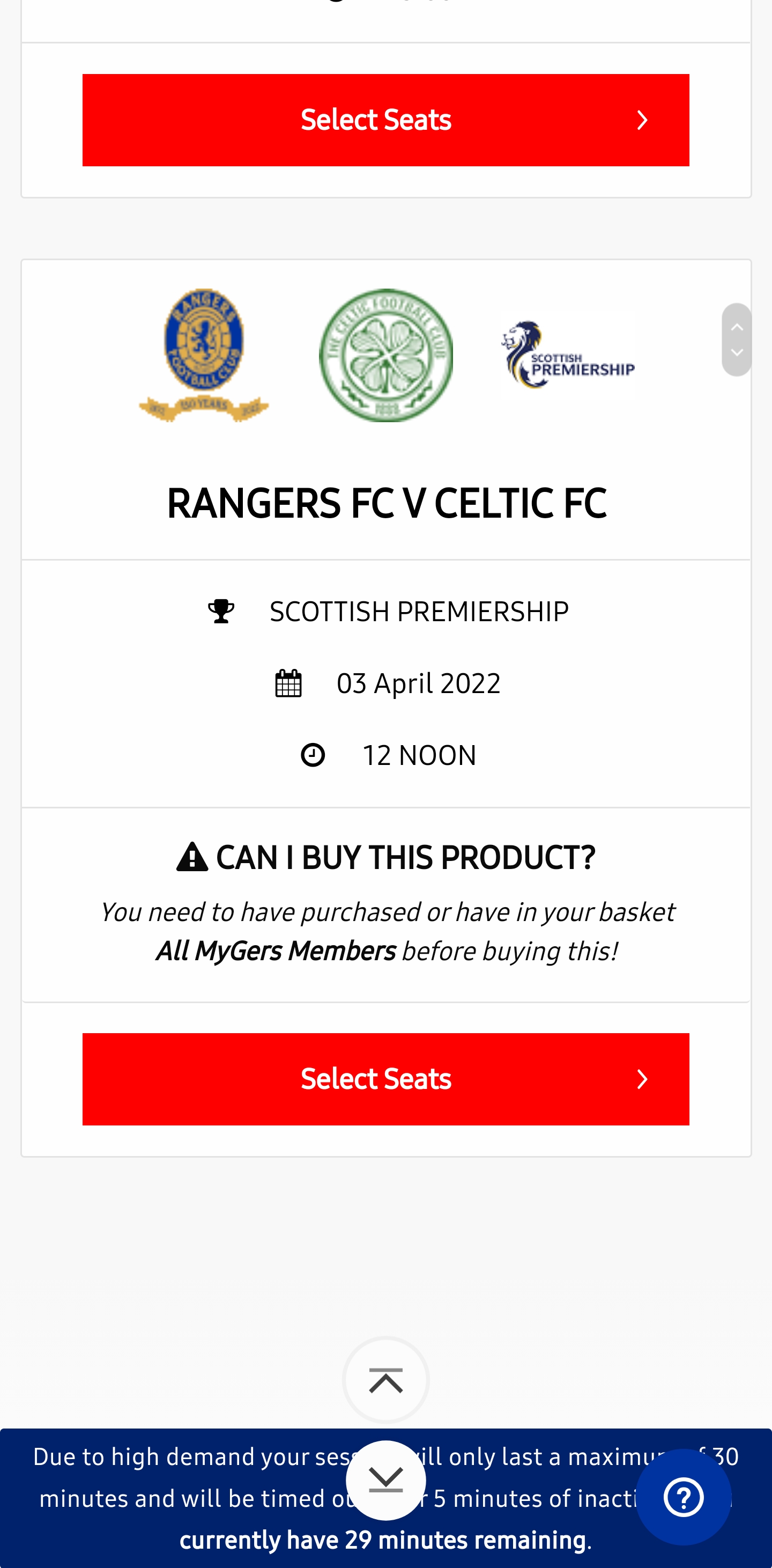Click the Rangers FC 150 years crest
772x1568 pixels.
coord(204,355)
